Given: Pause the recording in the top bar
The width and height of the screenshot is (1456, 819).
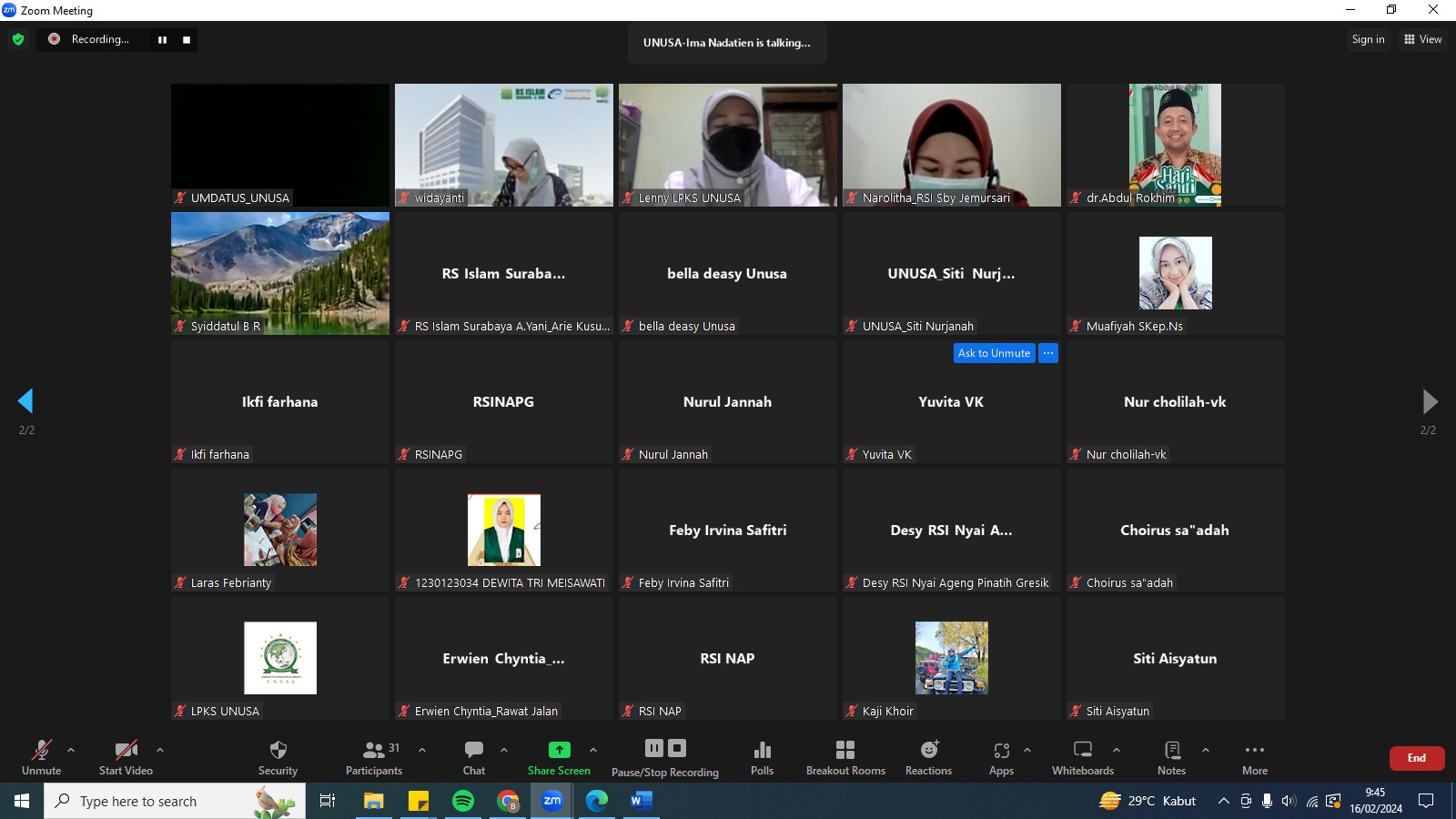Looking at the screenshot, I should click(162, 40).
